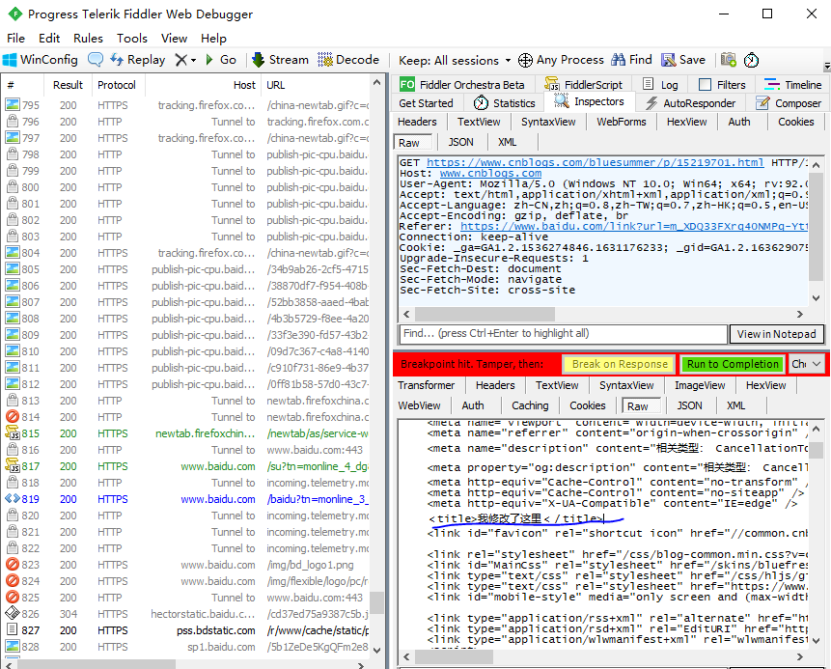831x669 pixels.
Task: Click into the Find text field
Action: 563,333
